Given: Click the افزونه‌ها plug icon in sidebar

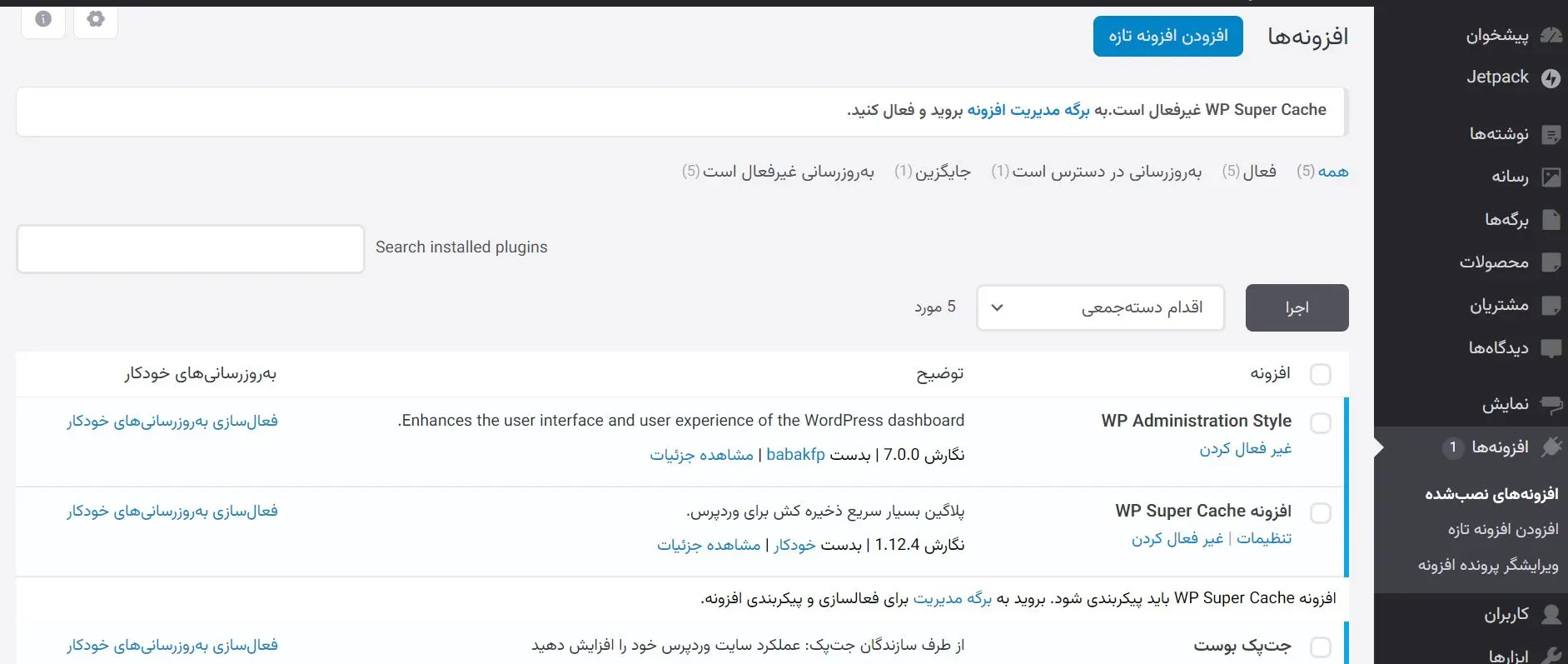Looking at the screenshot, I should pos(1551,447).
